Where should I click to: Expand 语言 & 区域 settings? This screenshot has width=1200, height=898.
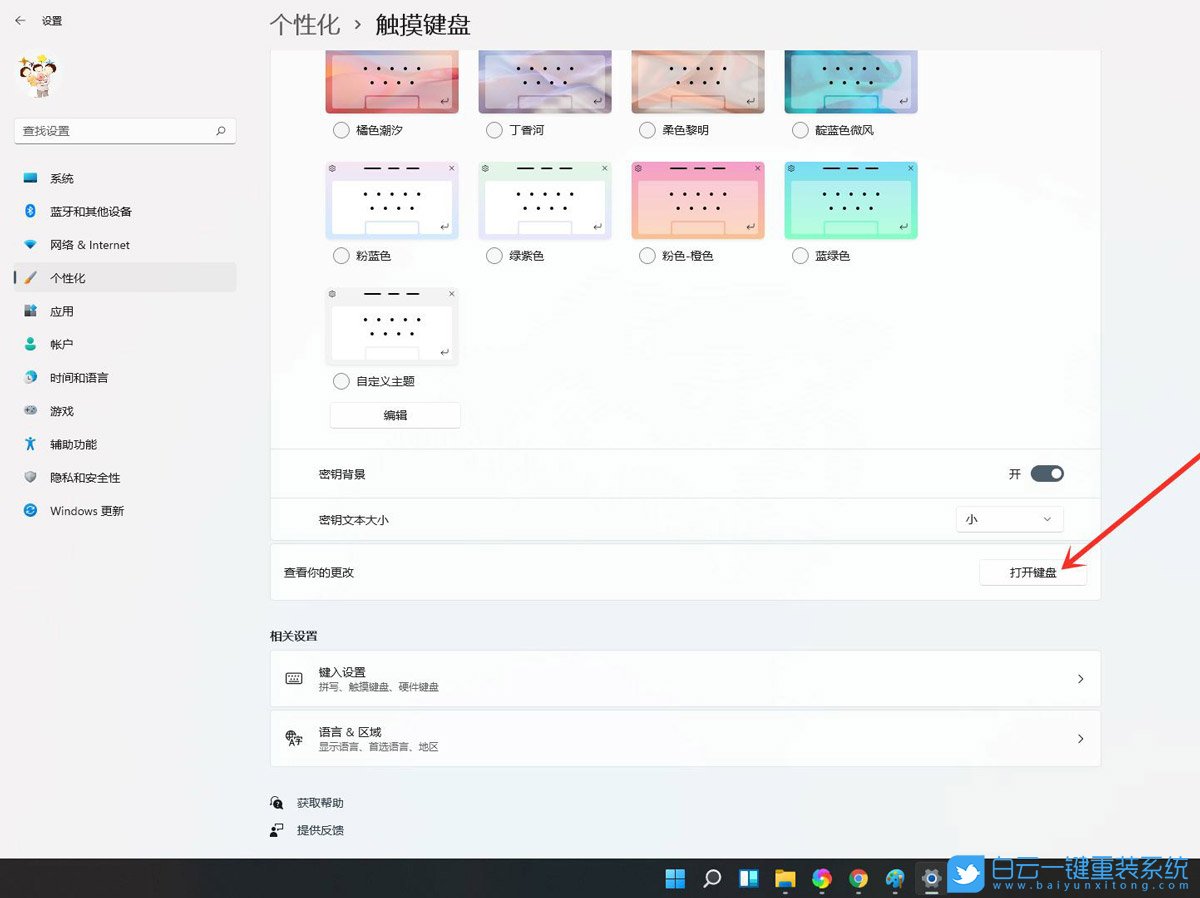coord(685,738)
